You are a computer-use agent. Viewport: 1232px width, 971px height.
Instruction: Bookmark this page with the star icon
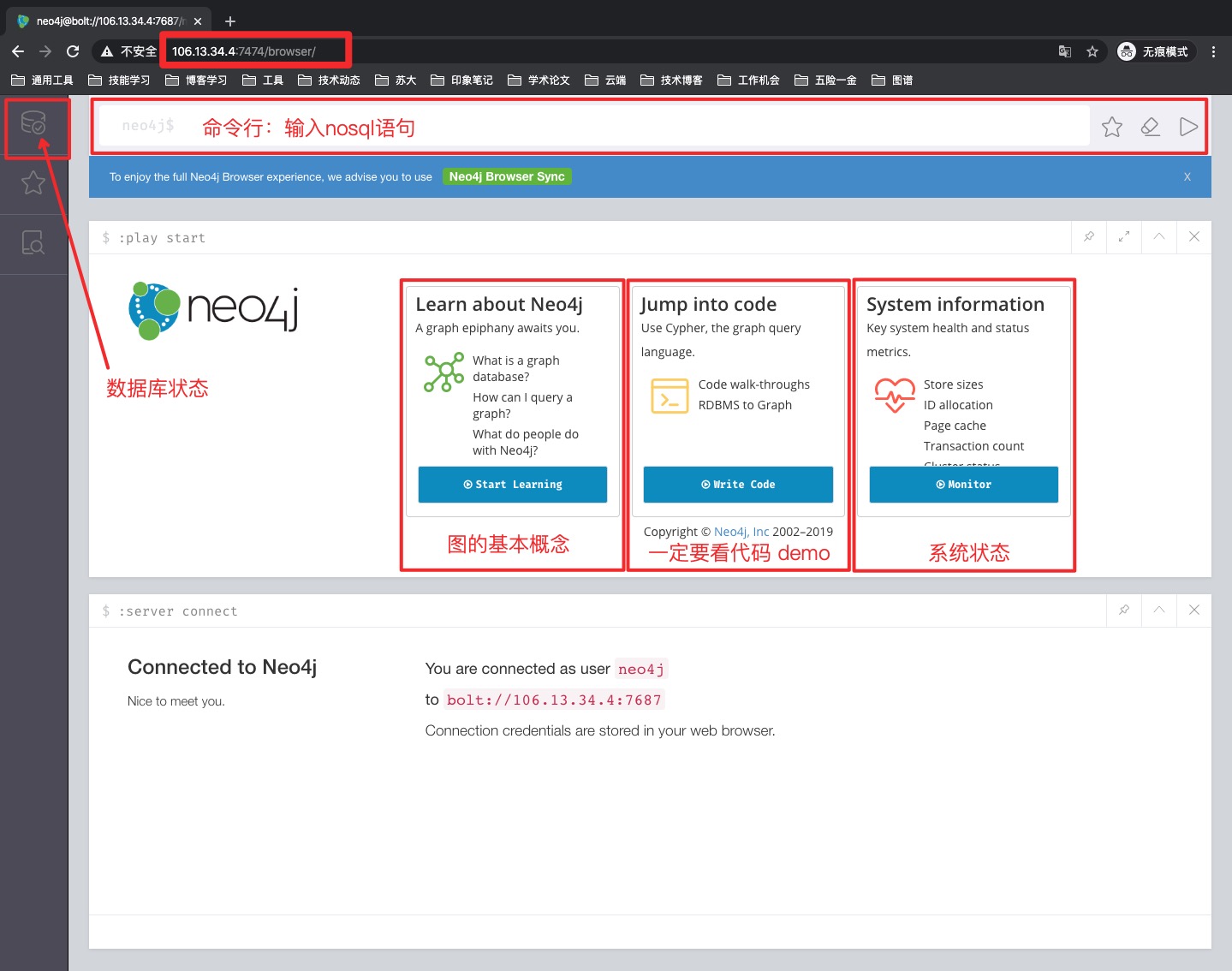point(1092,51)
